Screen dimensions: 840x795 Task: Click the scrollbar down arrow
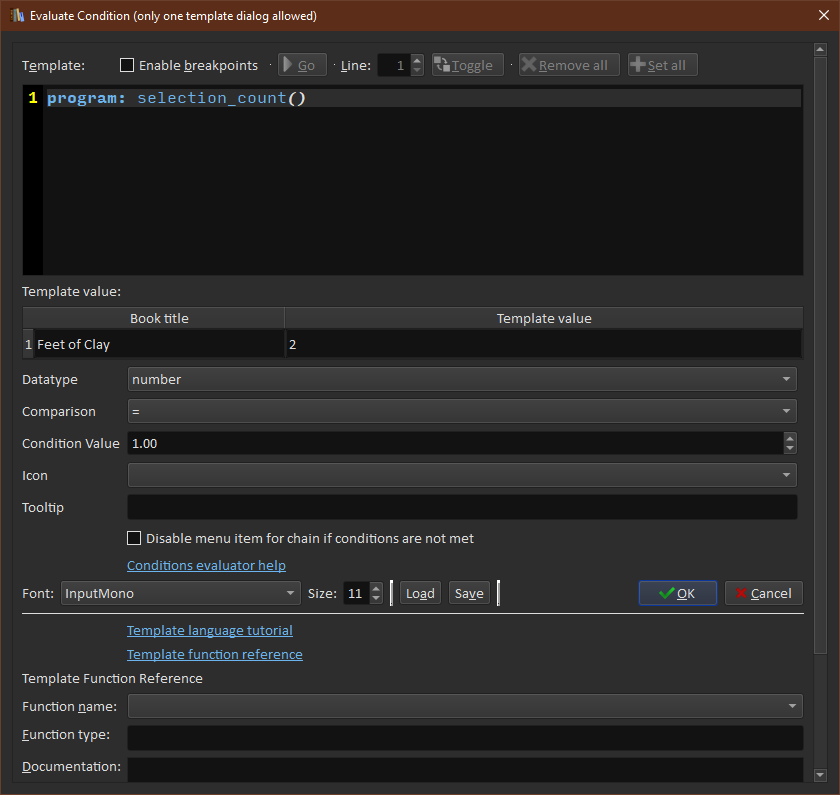[x=820, y=775]
